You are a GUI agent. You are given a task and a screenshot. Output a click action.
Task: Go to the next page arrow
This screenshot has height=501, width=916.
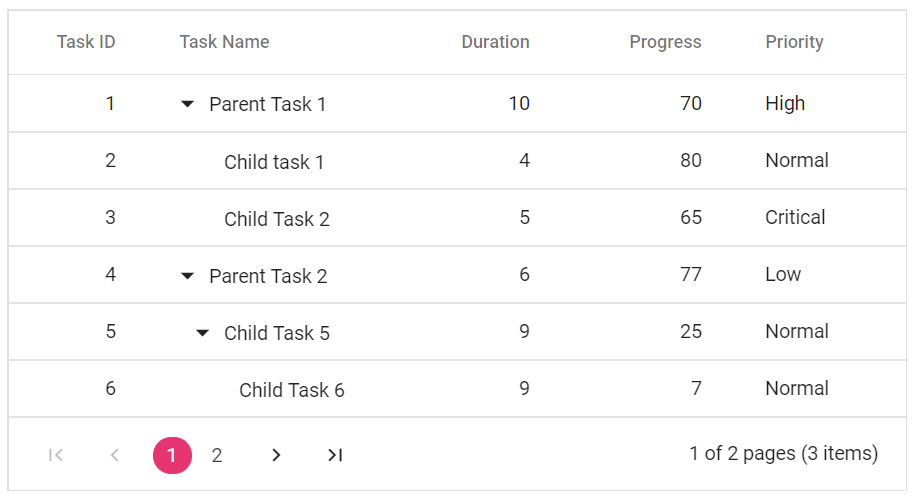[x=276, y=455]
